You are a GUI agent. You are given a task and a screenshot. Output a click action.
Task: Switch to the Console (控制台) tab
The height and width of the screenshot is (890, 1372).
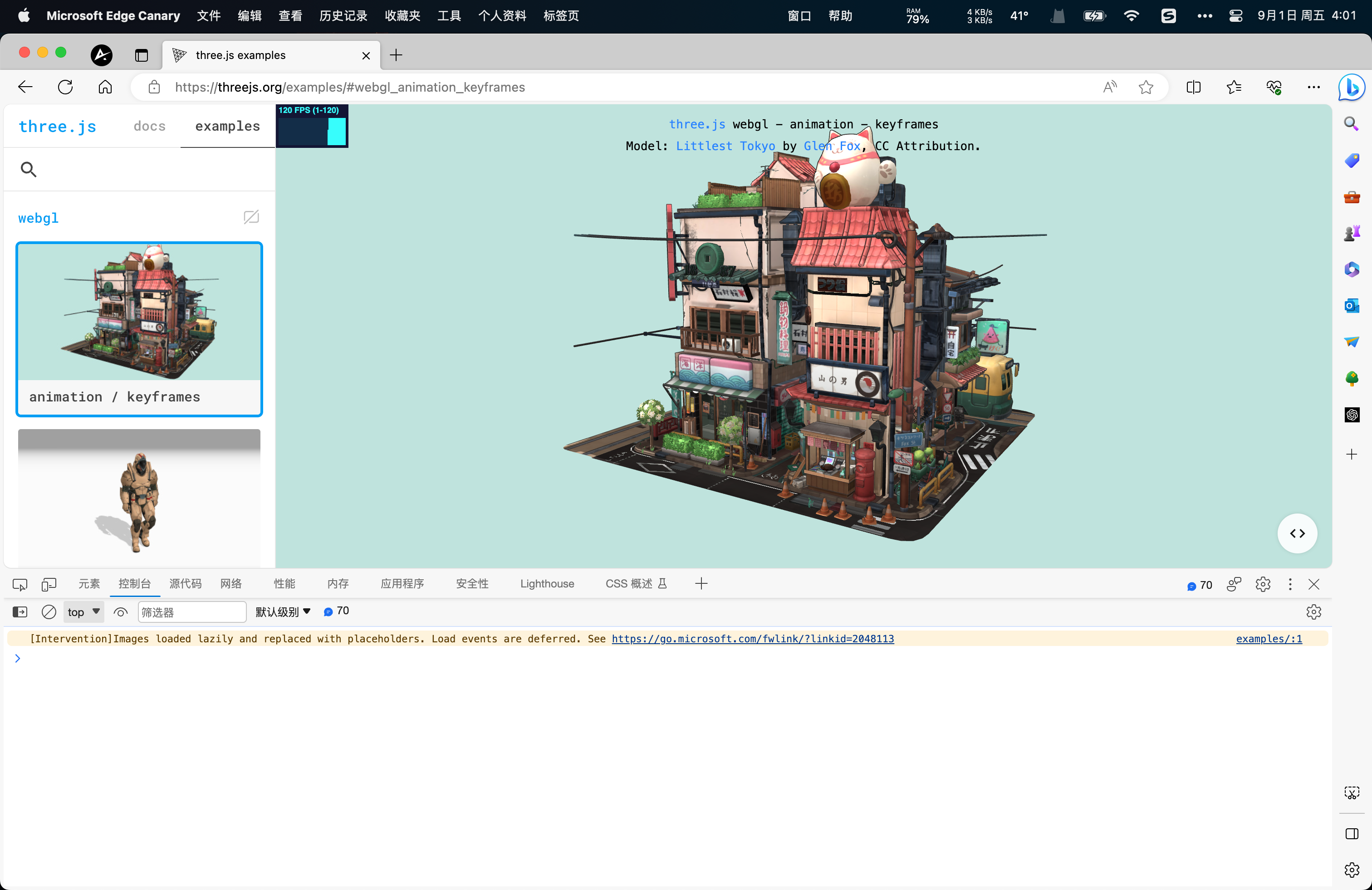[134, 584]
